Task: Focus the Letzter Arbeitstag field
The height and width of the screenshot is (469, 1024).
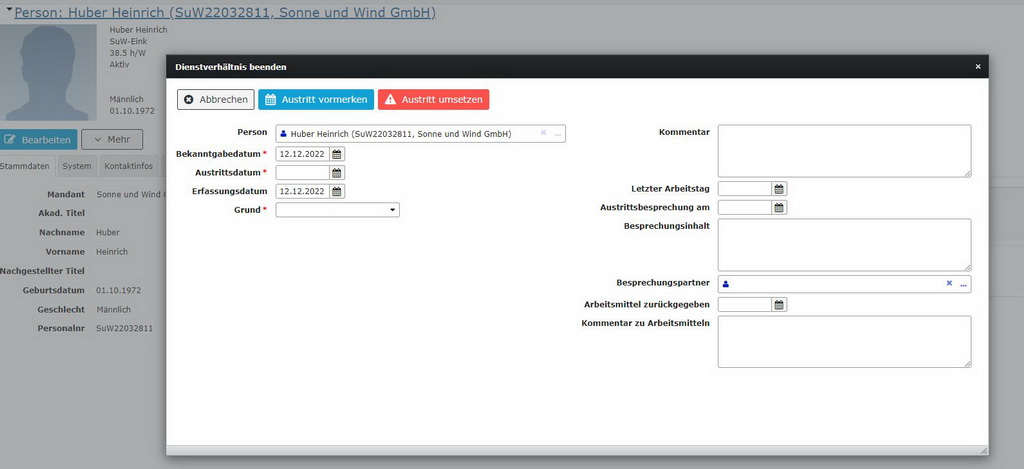Action: pos(744,189)
